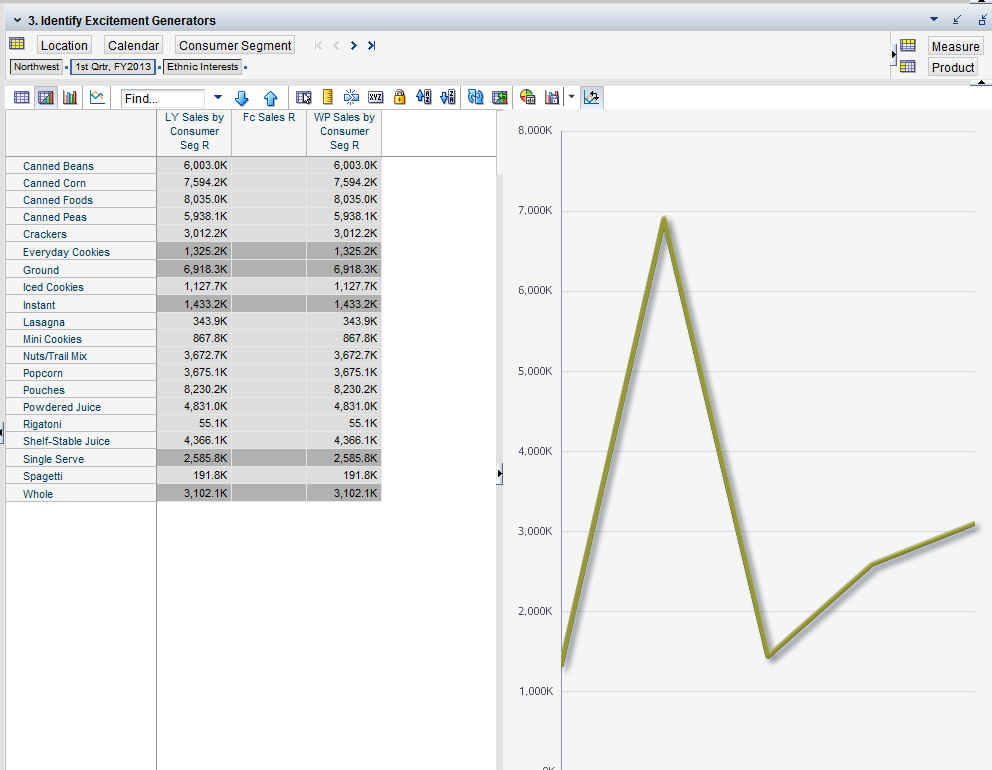Screen dimensions: 992x770
Task: Select the 1st Qrtr, FY2013 value
Action: (113, 66)
